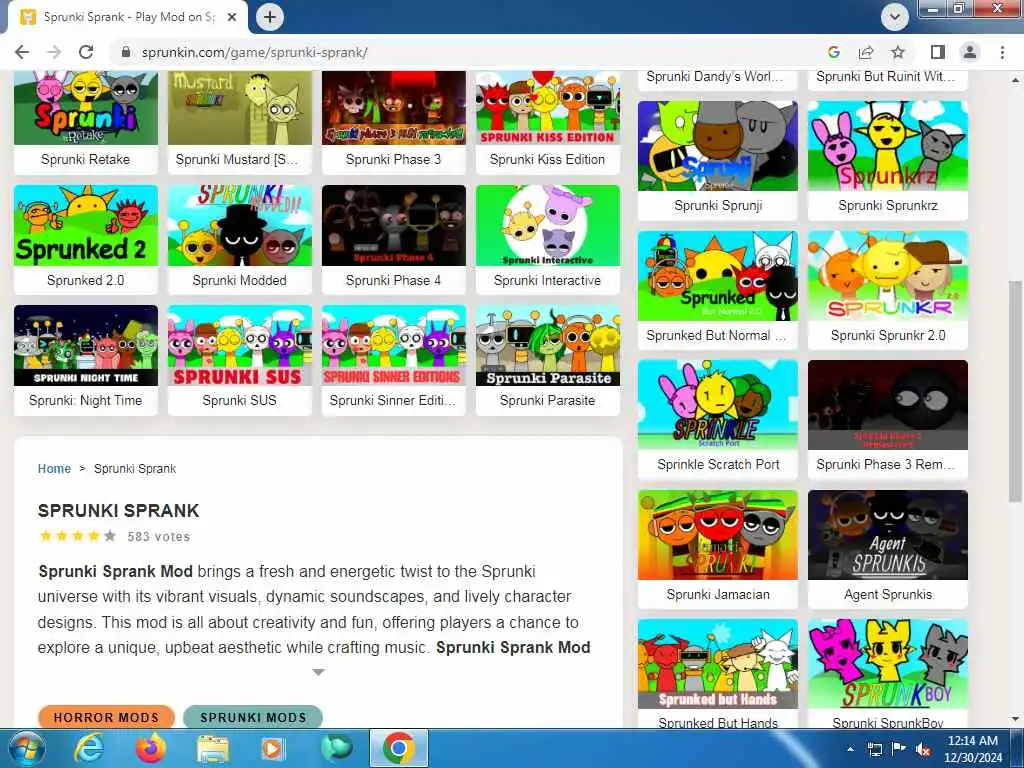
Task: Open the Sprunked 2.0 game thumbnail
Action: click(86, 225)
